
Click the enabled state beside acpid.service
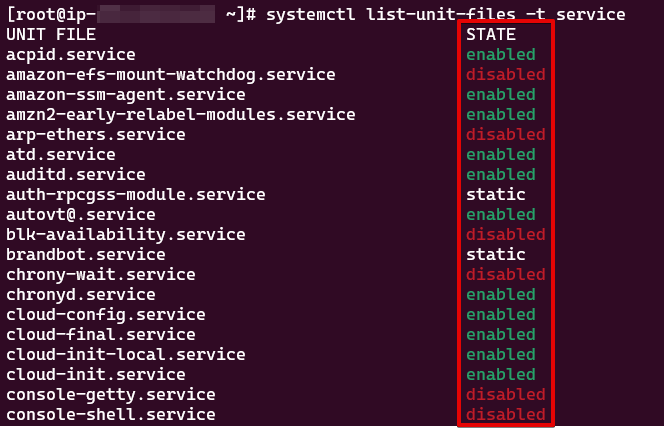pos(501,55)
